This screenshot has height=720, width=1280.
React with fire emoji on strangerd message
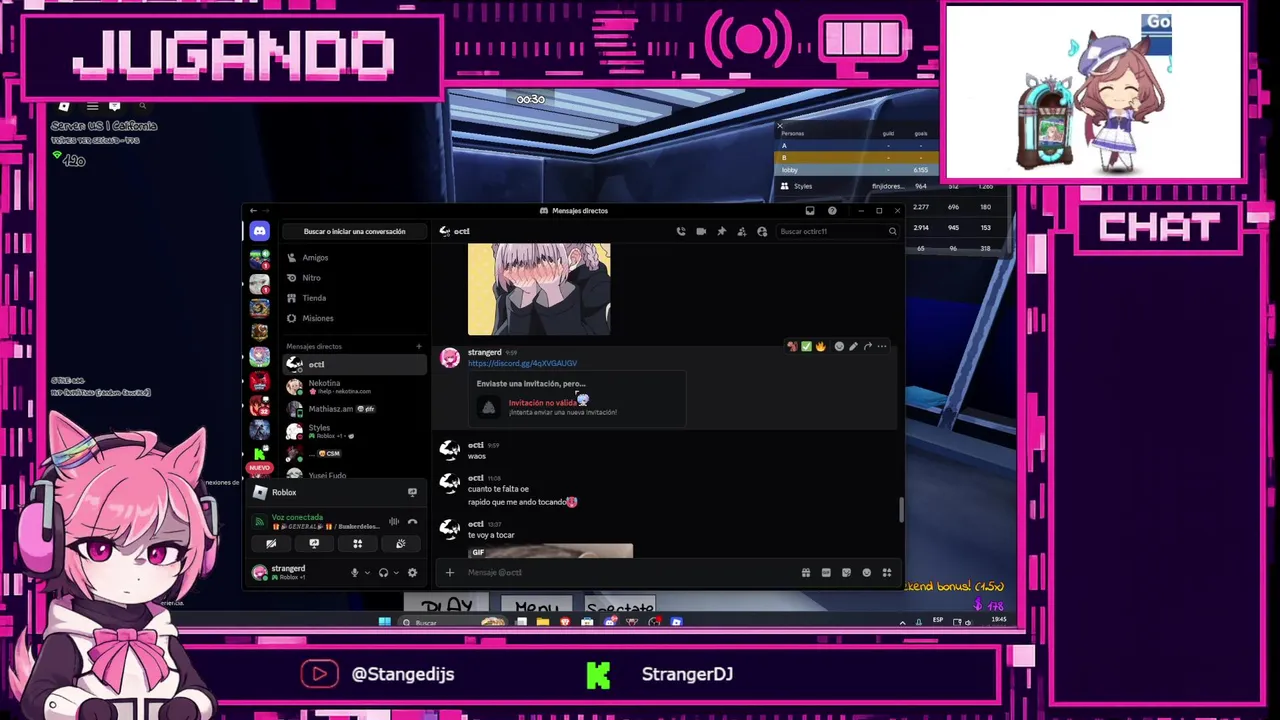click(820, 346)
